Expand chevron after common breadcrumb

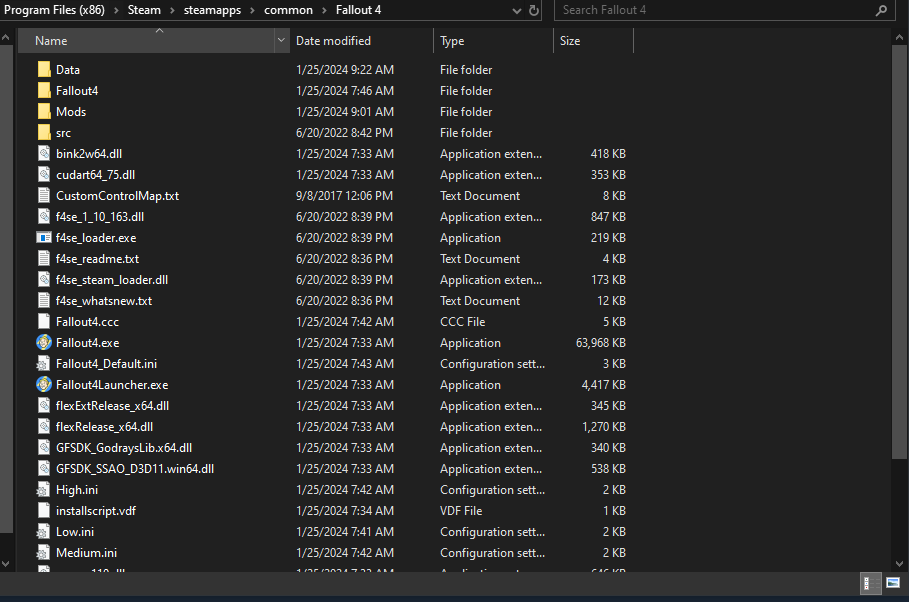(x=324, y=10)
